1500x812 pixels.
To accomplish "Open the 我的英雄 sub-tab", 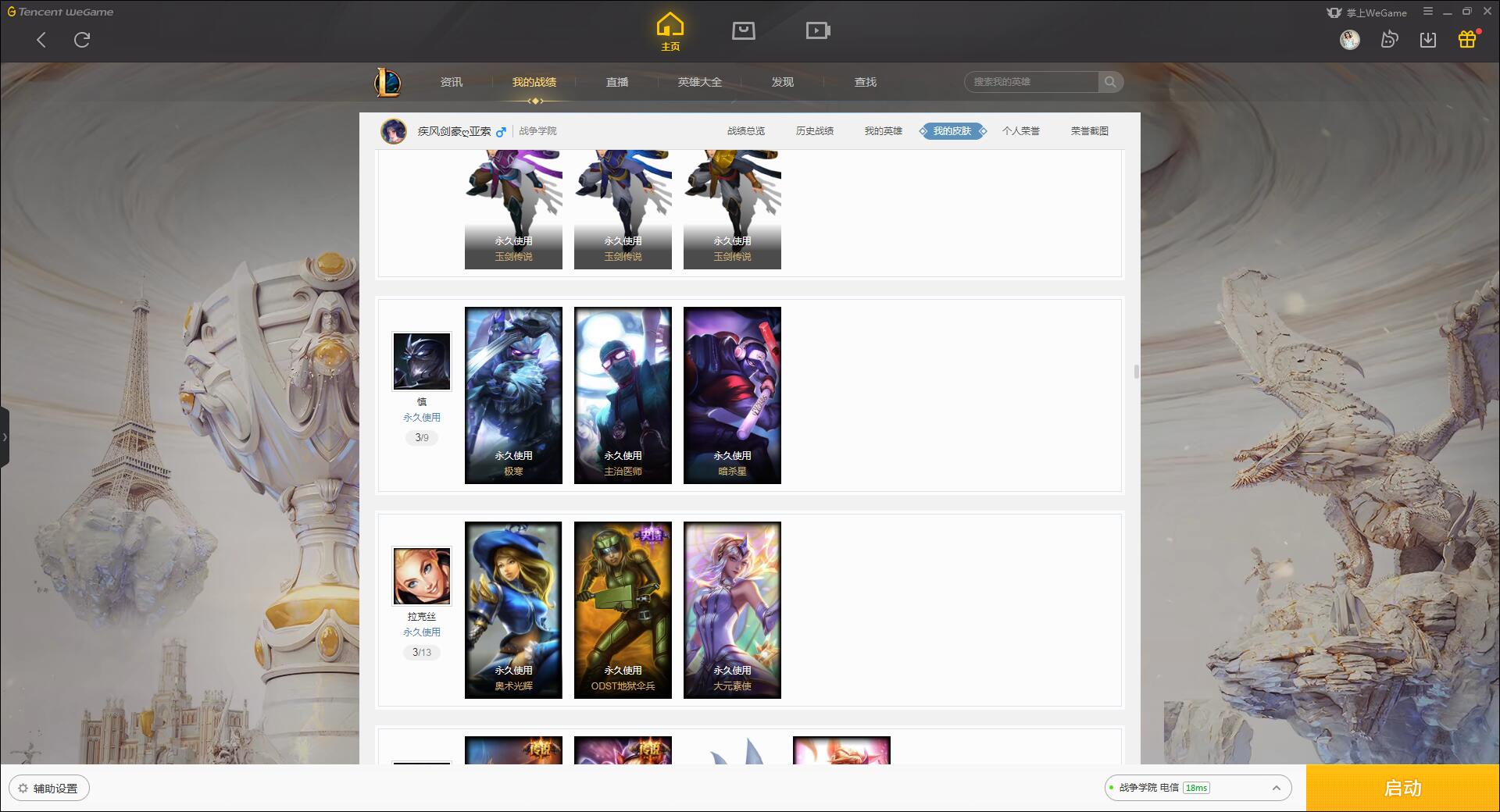I will pyautogui.click(x=884, y=131).
